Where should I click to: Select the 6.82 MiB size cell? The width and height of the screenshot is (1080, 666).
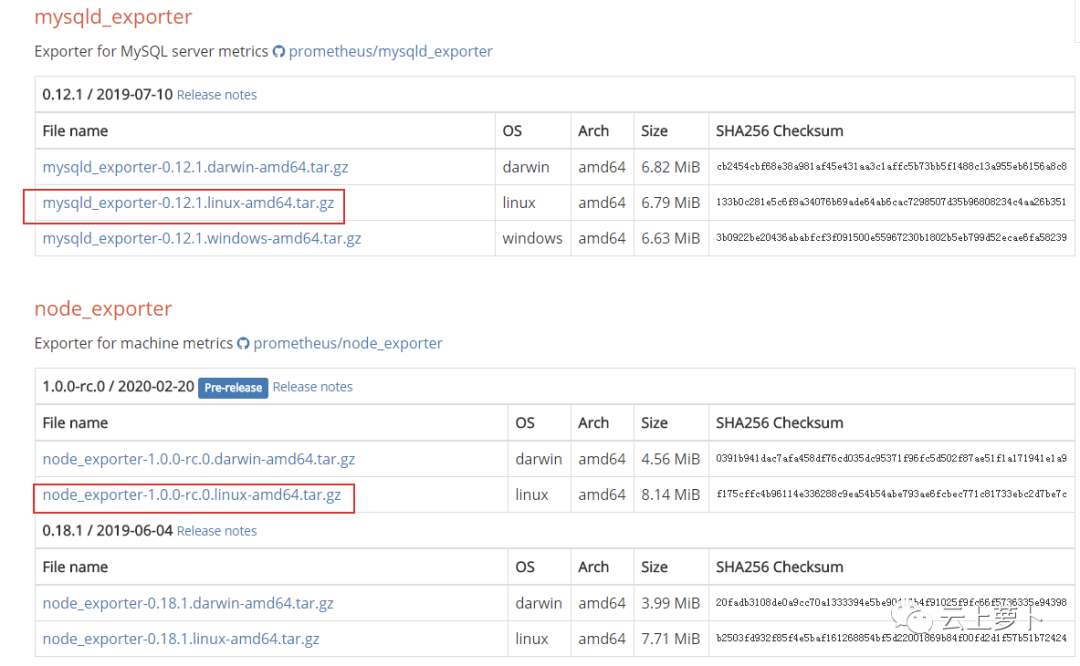point(670,167)
